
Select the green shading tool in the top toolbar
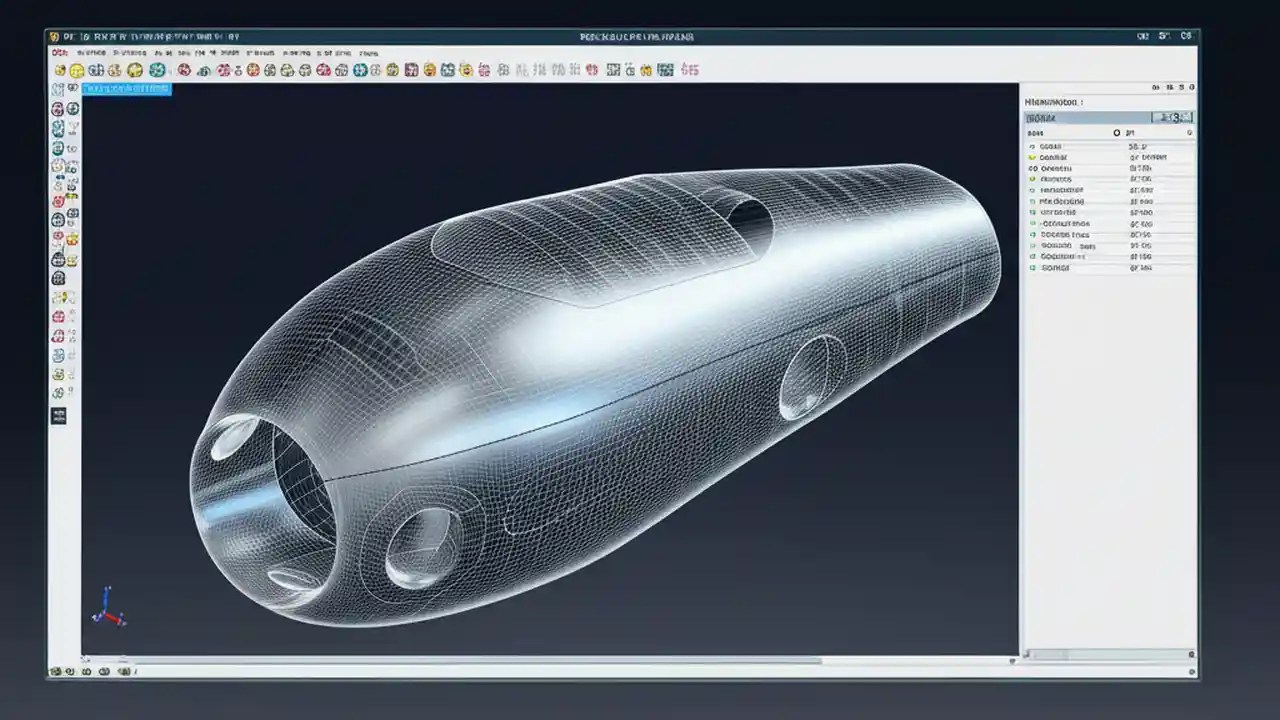click(155, 70)
